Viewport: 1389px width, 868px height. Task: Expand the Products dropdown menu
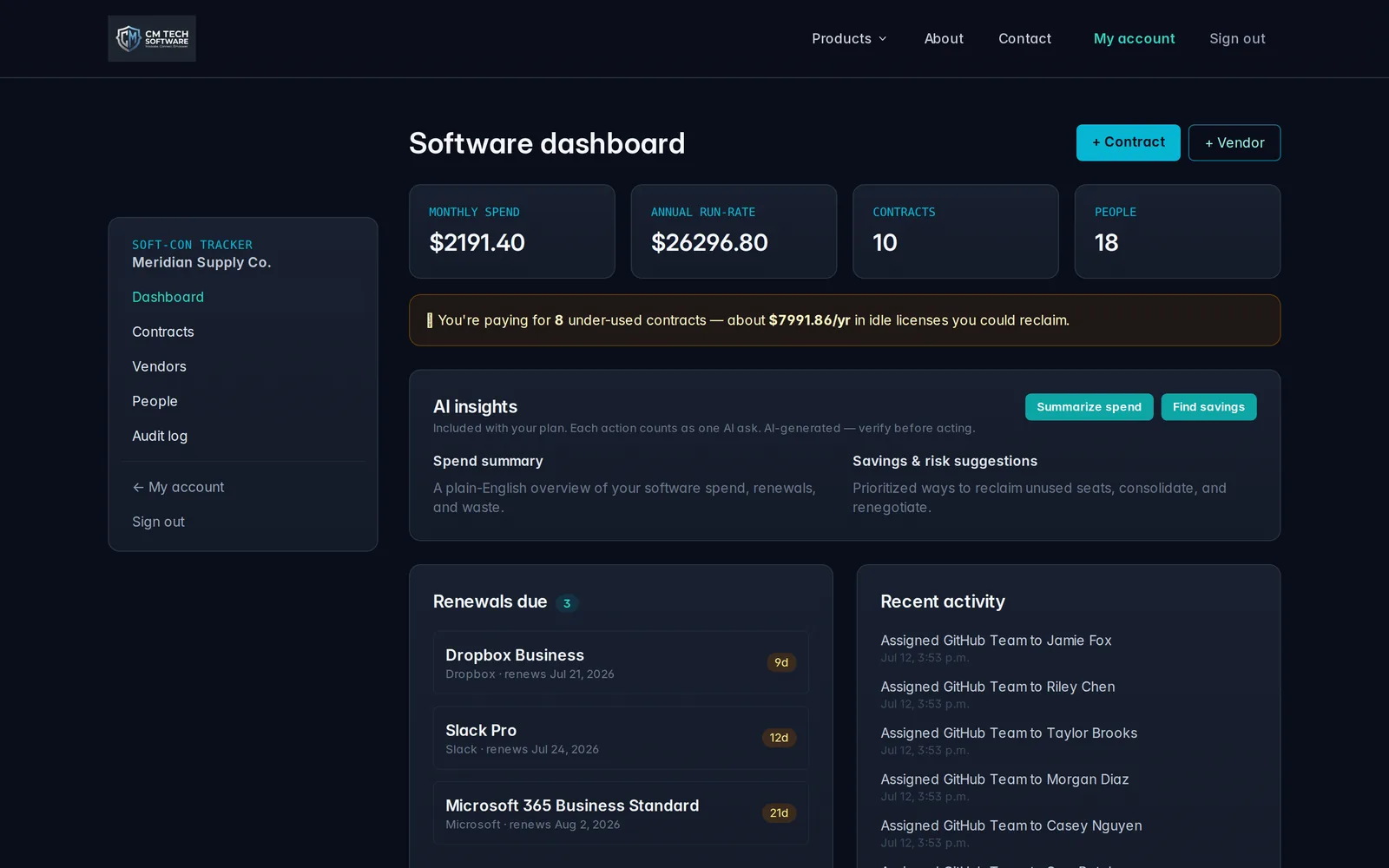click(x=849, y=38)
